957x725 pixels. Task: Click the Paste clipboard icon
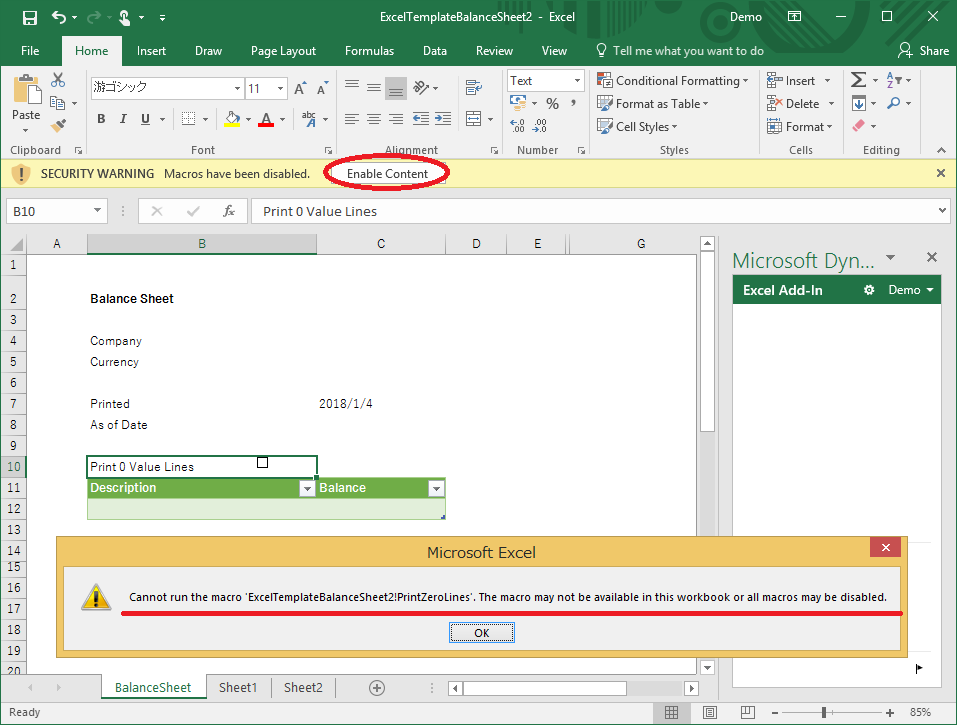[27, 89]
